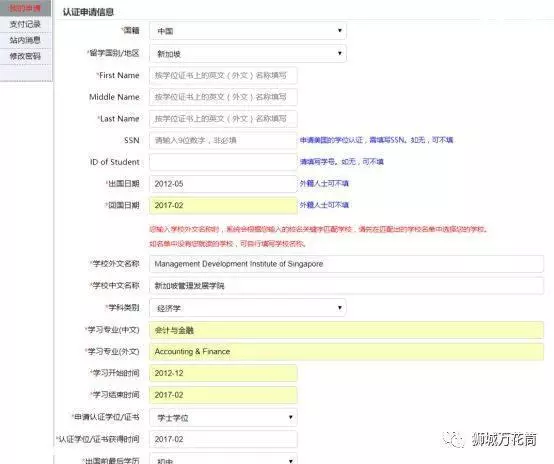This screenshot has width=554, height=464.
Task: Click the 学校外文名称 field
Action: [x=346, y=264]
